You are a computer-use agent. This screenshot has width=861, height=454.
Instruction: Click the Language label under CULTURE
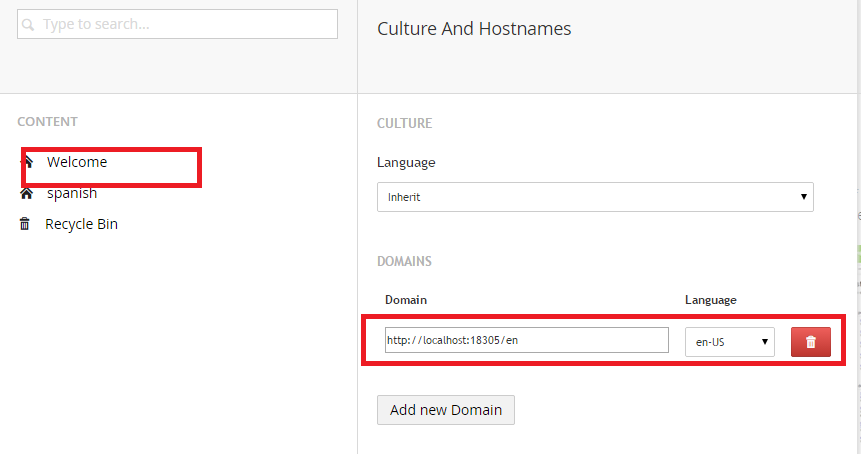406,162
